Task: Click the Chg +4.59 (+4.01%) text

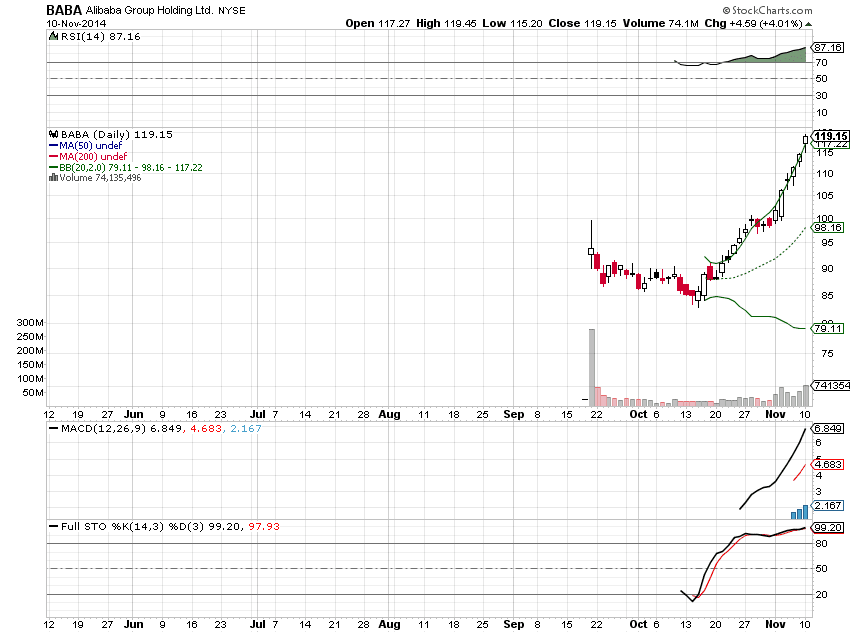Action: coord(754,23)
